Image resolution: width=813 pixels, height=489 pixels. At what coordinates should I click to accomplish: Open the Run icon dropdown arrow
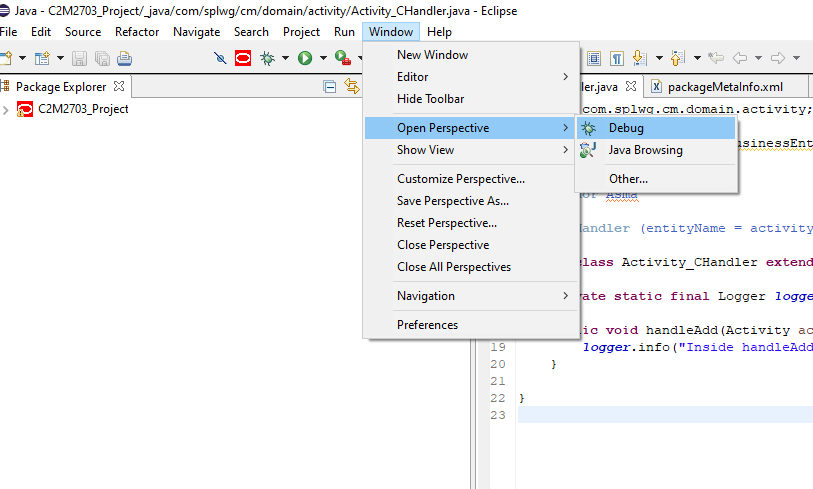click(323, 58)
